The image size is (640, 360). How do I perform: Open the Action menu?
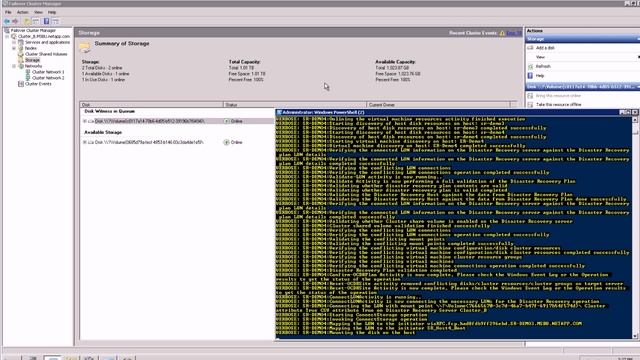click(x=22, y=12)
